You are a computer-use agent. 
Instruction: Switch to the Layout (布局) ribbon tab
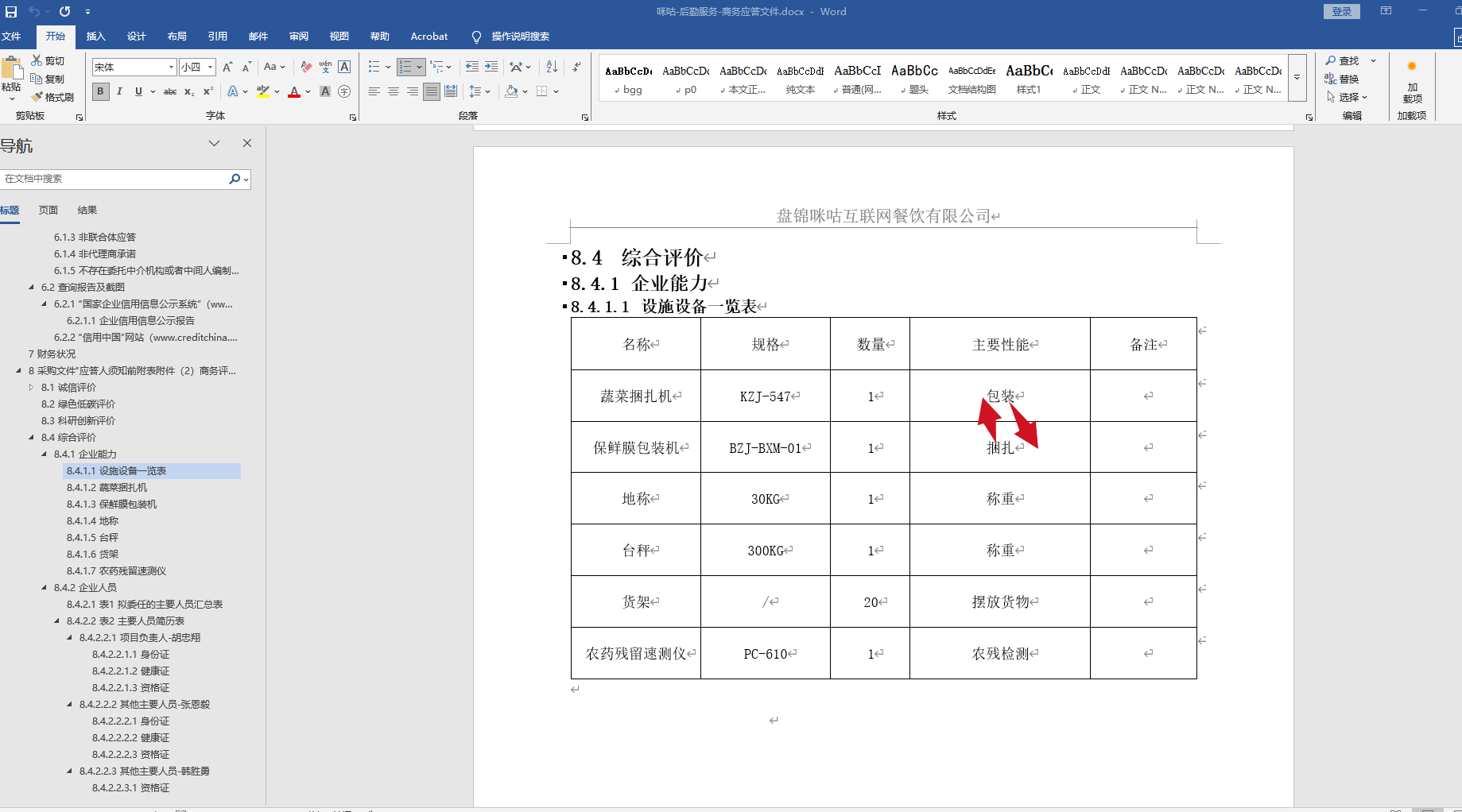tap(176, 37)
